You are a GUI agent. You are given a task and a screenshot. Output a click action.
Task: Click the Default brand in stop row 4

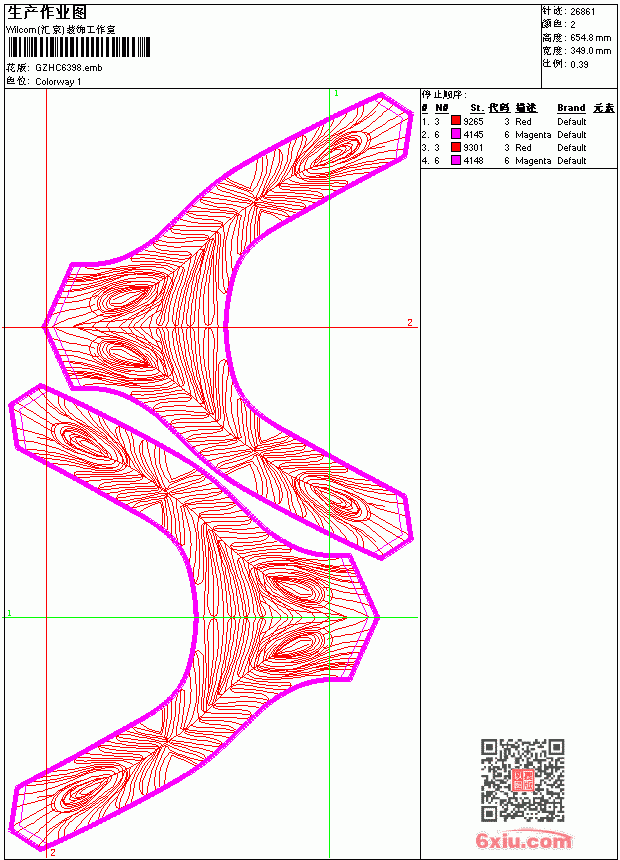pyautogui.click(x=572, y=161)
